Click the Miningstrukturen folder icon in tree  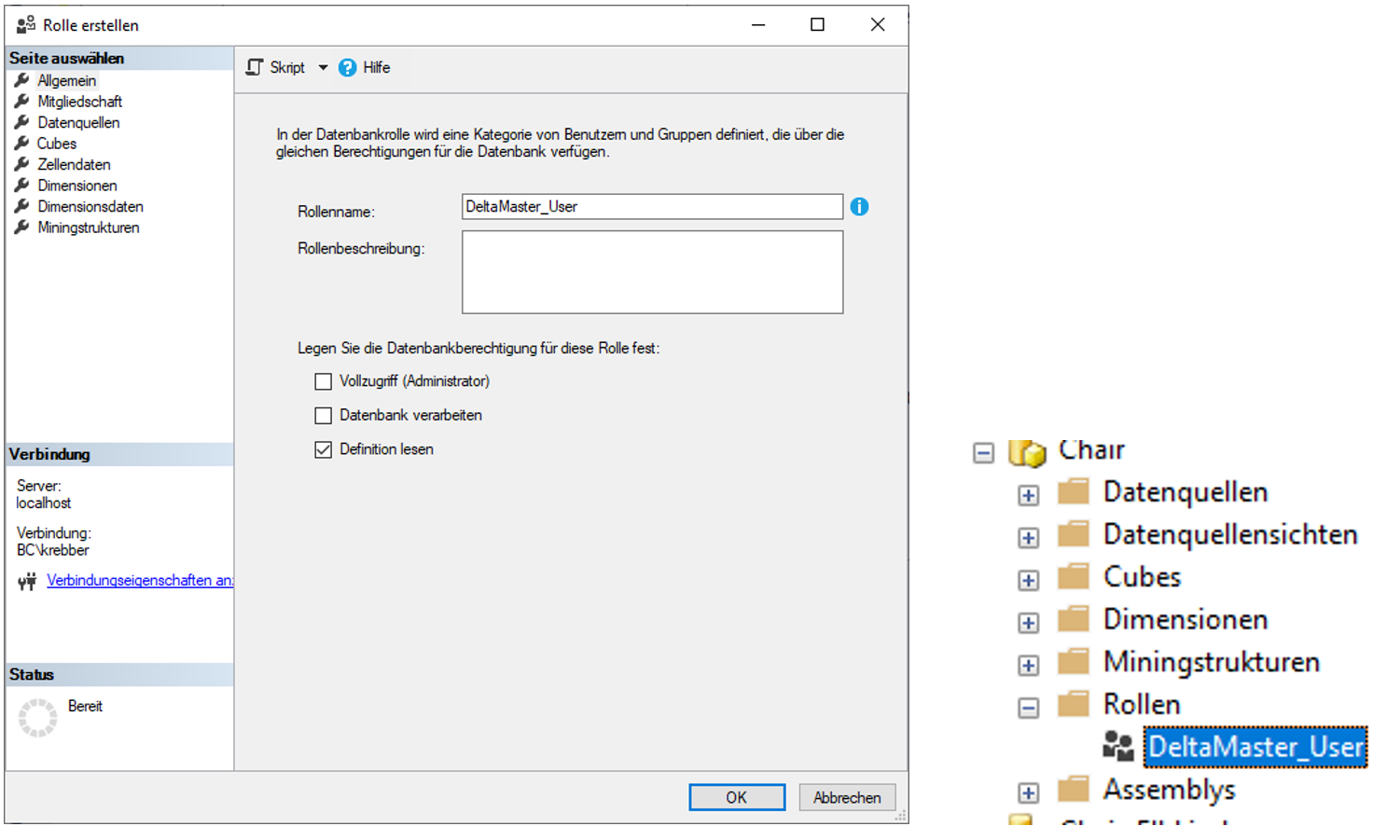pyautogui.click(x=1074, y=662)
